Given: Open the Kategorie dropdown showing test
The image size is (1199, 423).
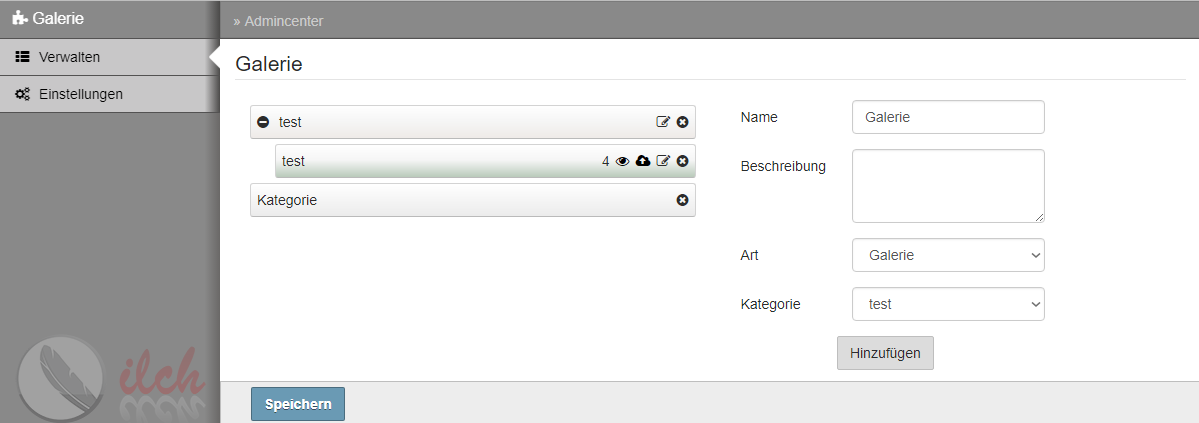Looking at the screenshot, I should click(948, 304).
